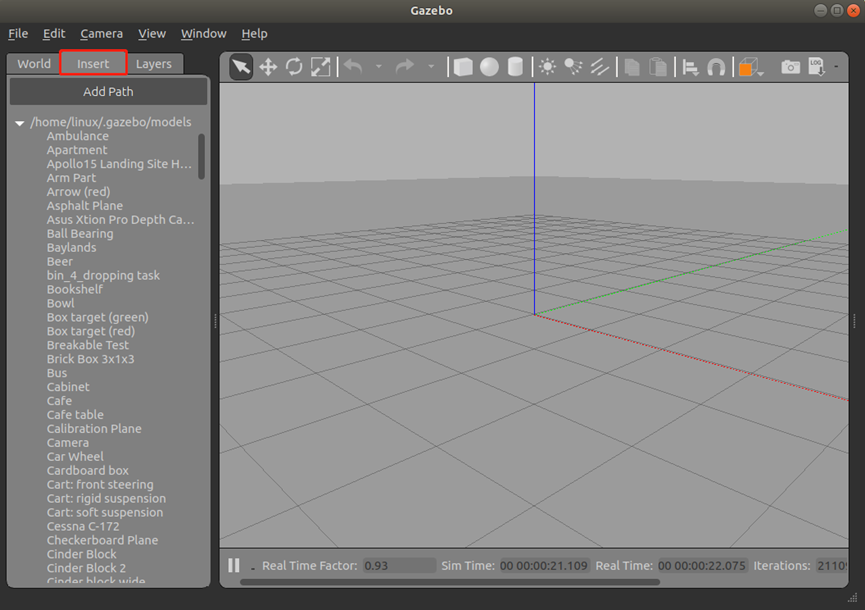Collapse the /home/linux/.gazebo/models tree

pyautogui.click(x=20, y=122)
